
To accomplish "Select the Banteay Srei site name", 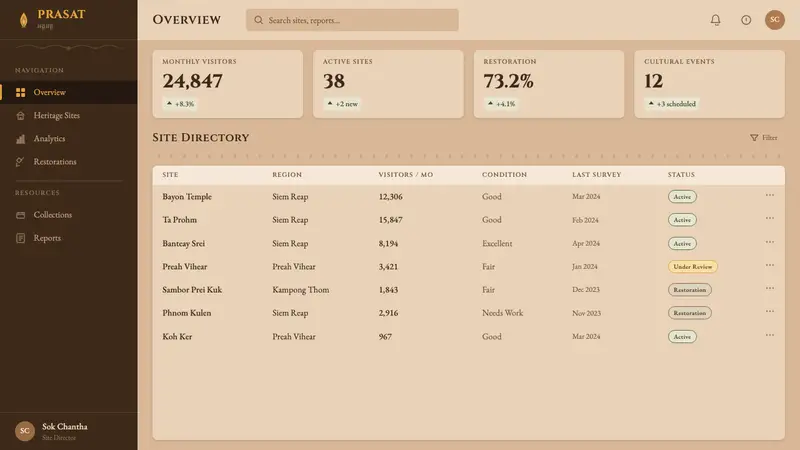I will click(184, 243).
